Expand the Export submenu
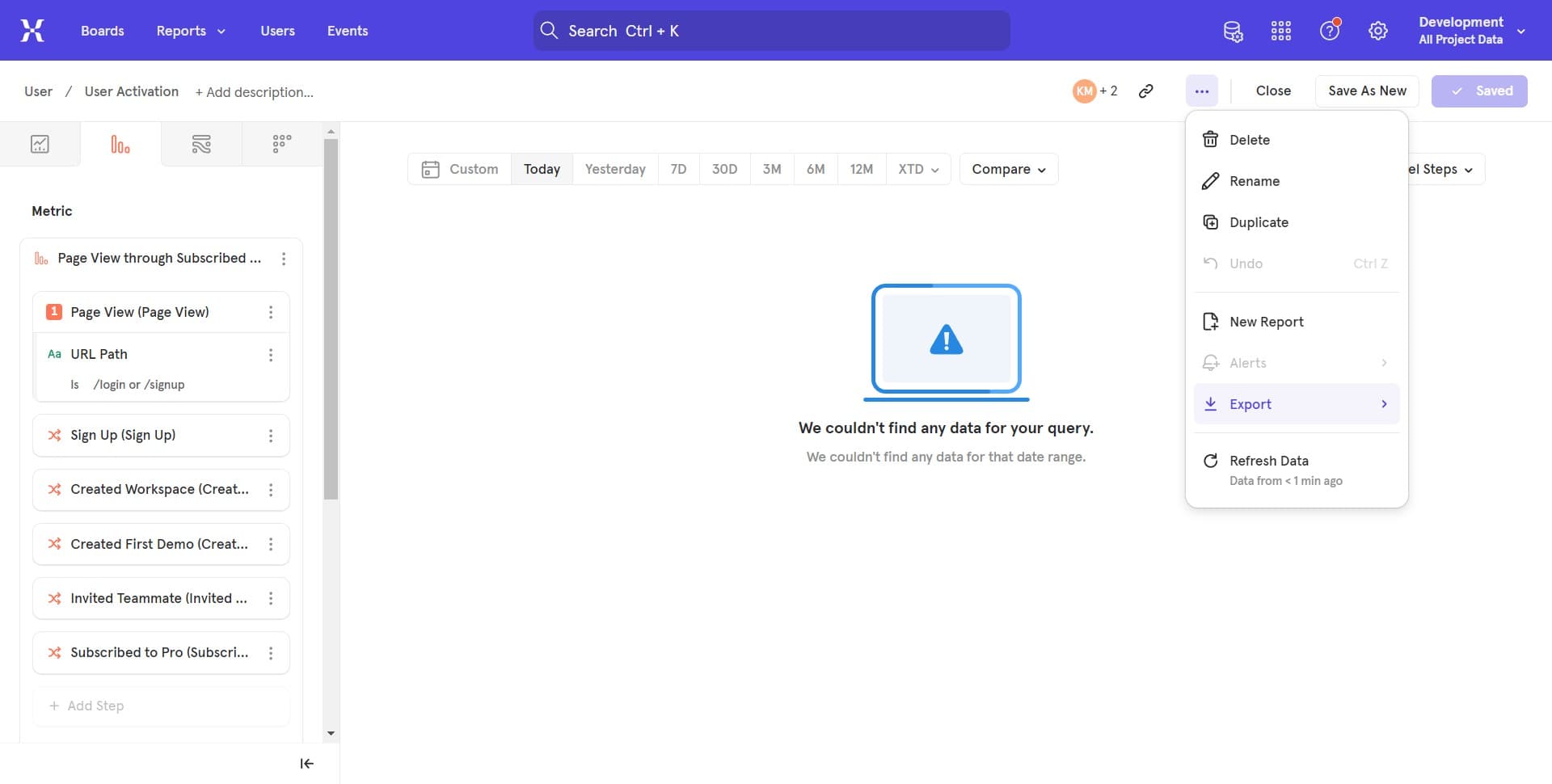This screenshot has width=1552, height=784. coord(1296,404)
